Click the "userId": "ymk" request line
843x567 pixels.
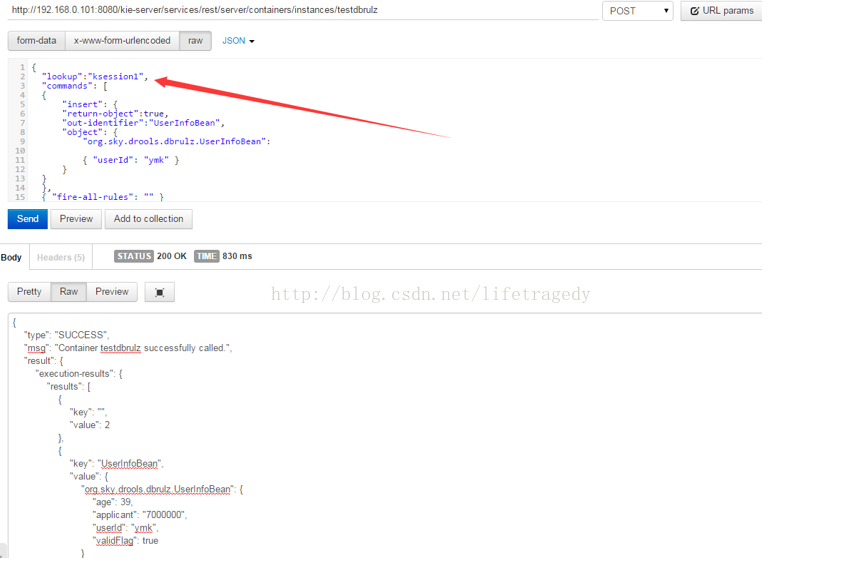coord(131,160)
